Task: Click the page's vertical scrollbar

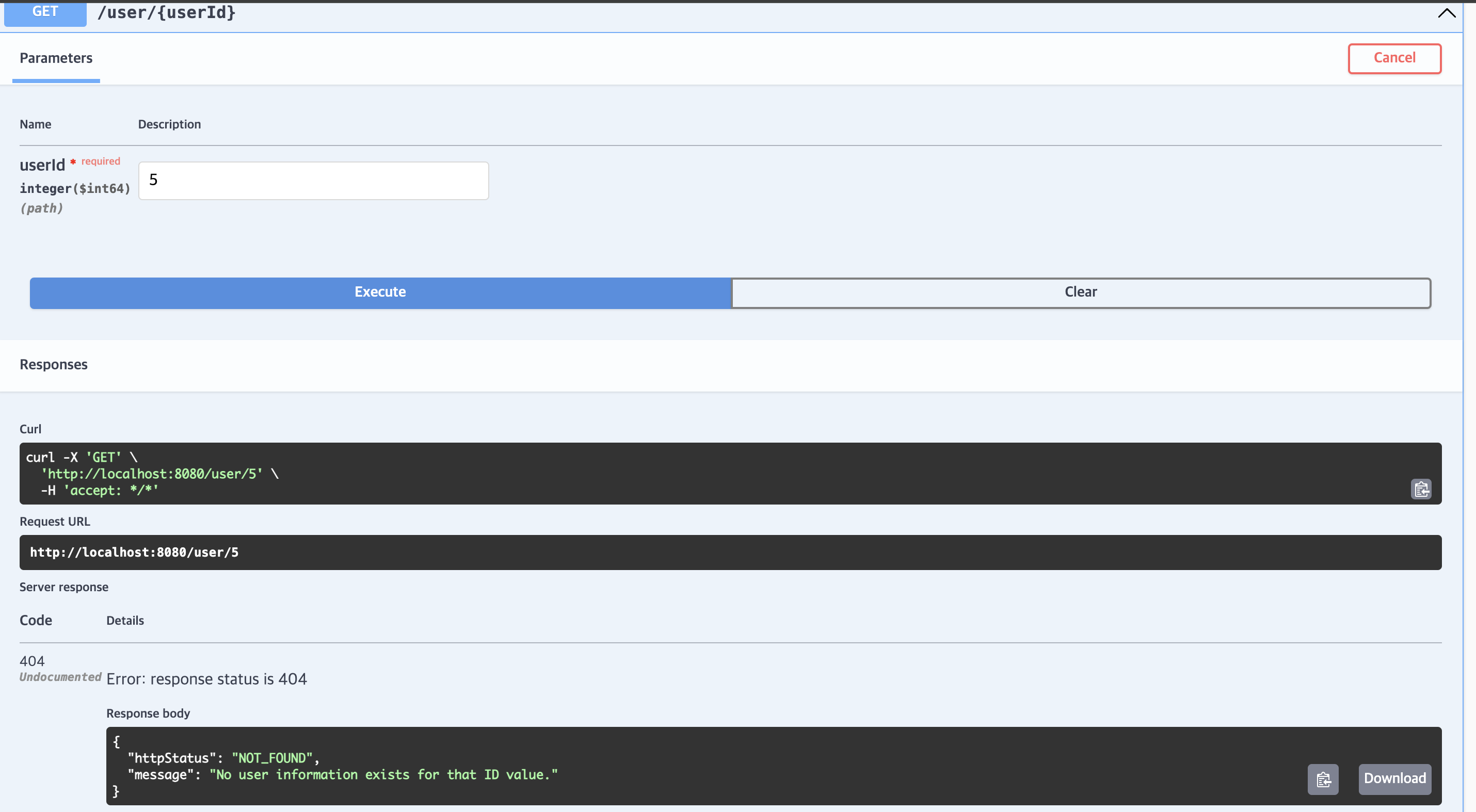Action: [1469, 401]
